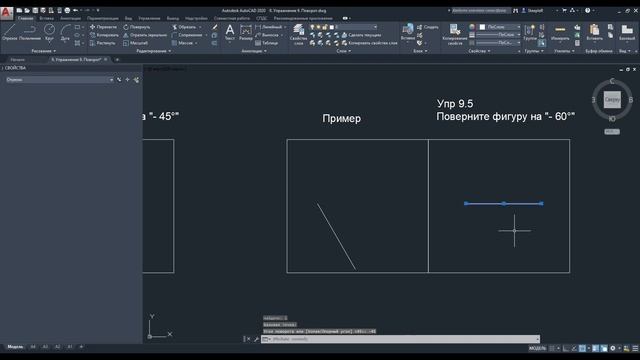Select the Полилиния (Polyline) tool
This screenshot has height=360, width=640.
pyautogui.click(x=29, y=32)
